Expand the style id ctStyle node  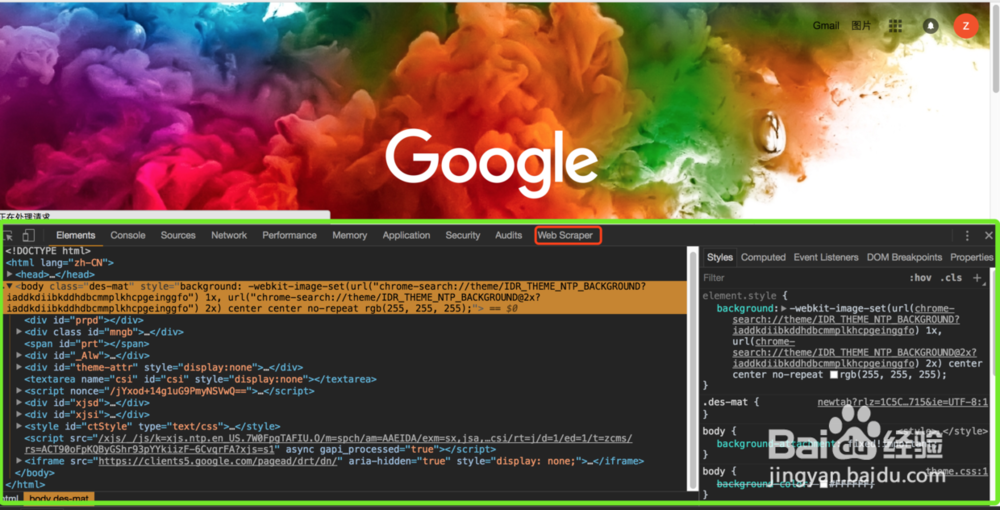click(19, 426)
